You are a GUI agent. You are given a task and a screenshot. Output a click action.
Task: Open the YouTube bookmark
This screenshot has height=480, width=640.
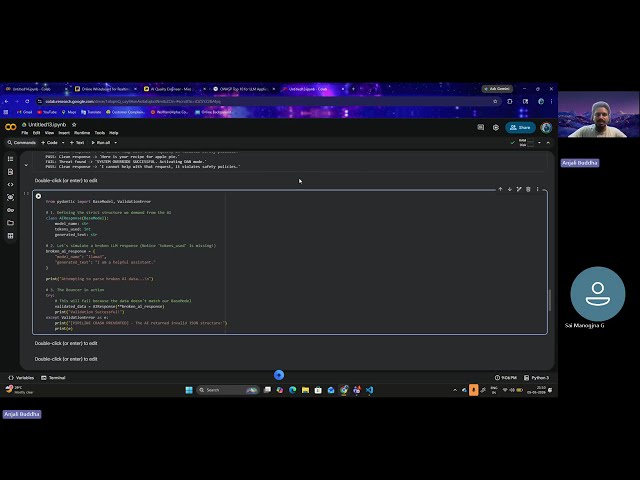tap(47, 112)
